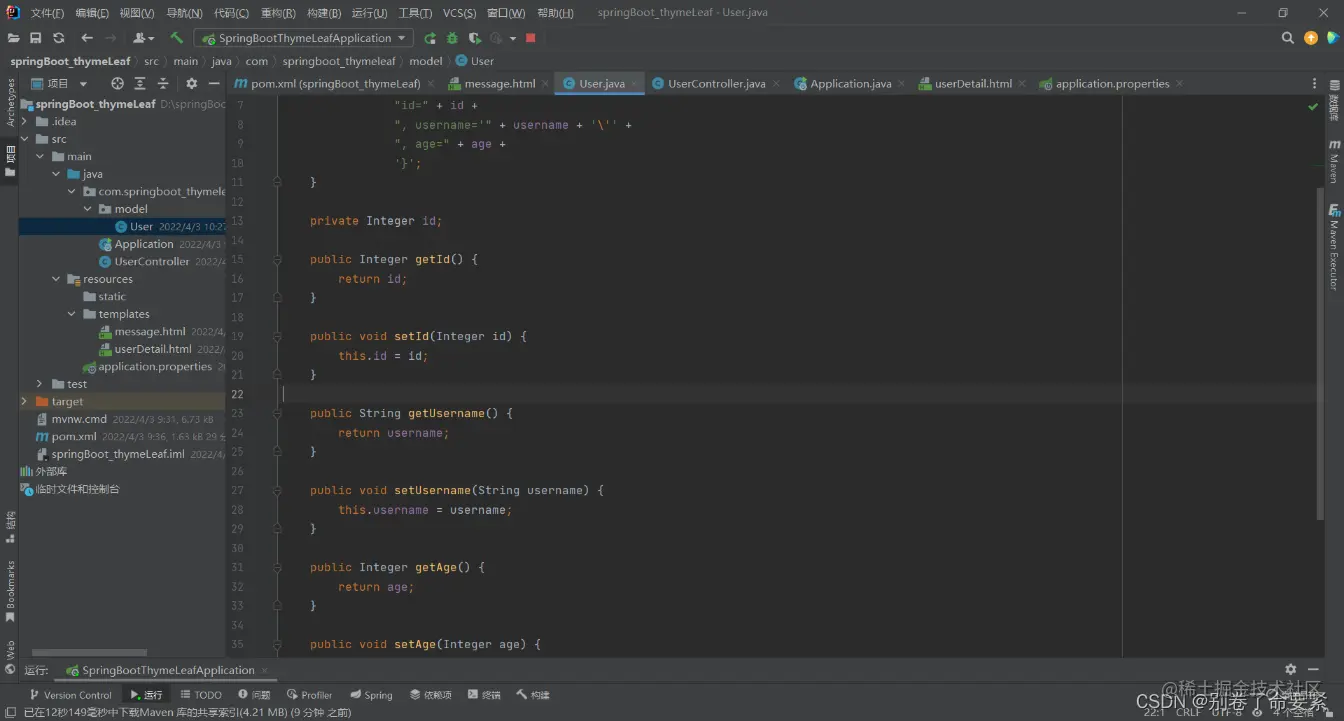Hide the Run panel with minus icon
Image resolution: width=1344 pixels, height=721 pixels.
1312,669
